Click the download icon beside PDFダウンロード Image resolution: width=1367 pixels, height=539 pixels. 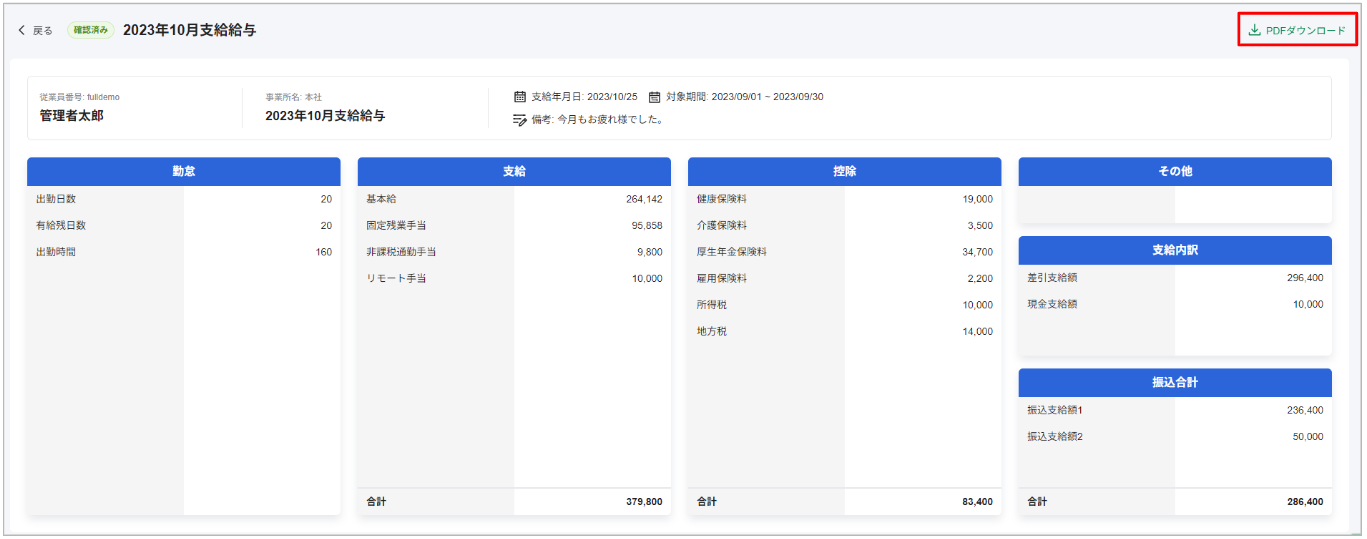click(1254, 30)
